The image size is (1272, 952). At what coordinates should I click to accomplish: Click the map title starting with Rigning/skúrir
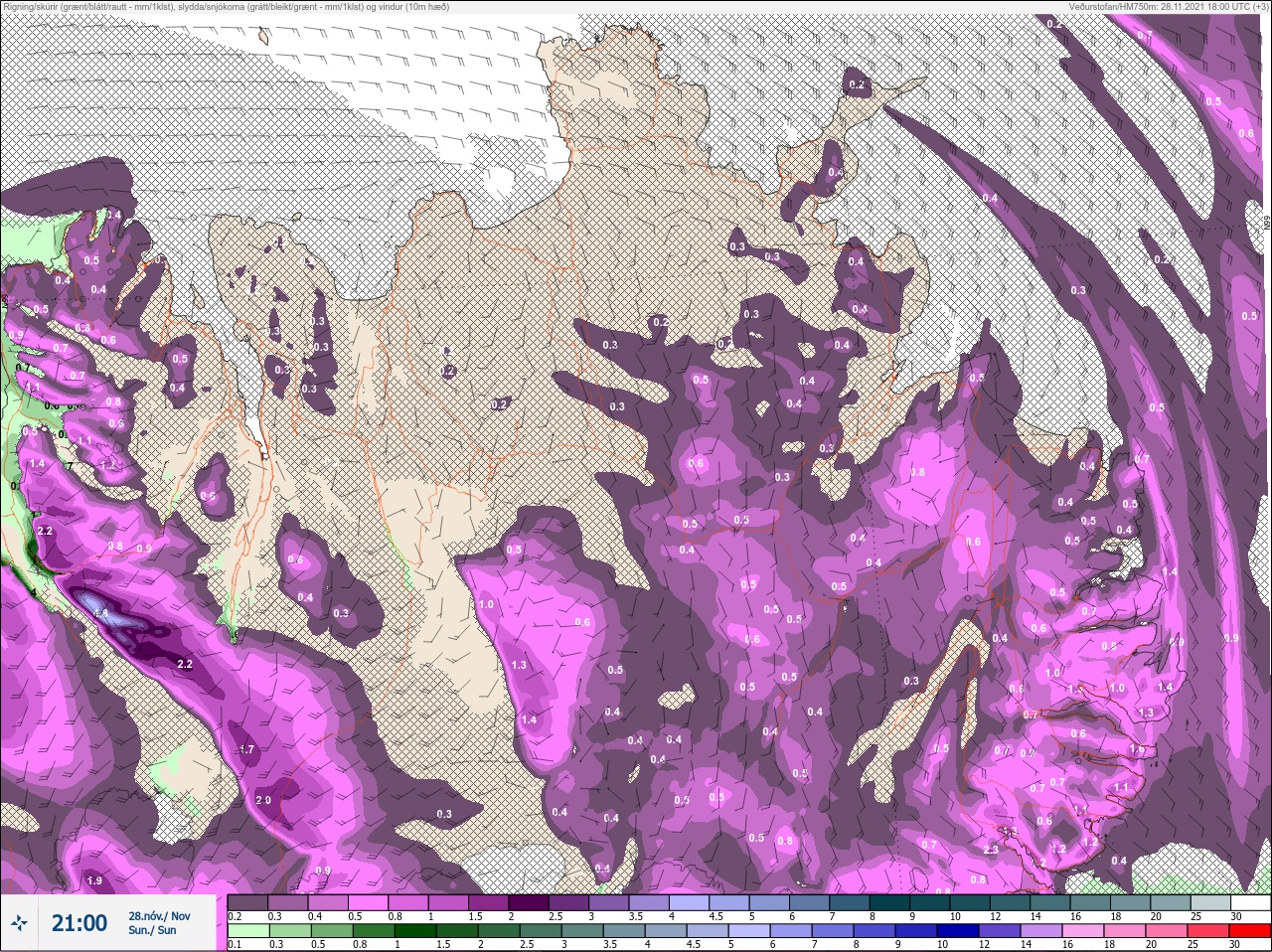point(226,7)
